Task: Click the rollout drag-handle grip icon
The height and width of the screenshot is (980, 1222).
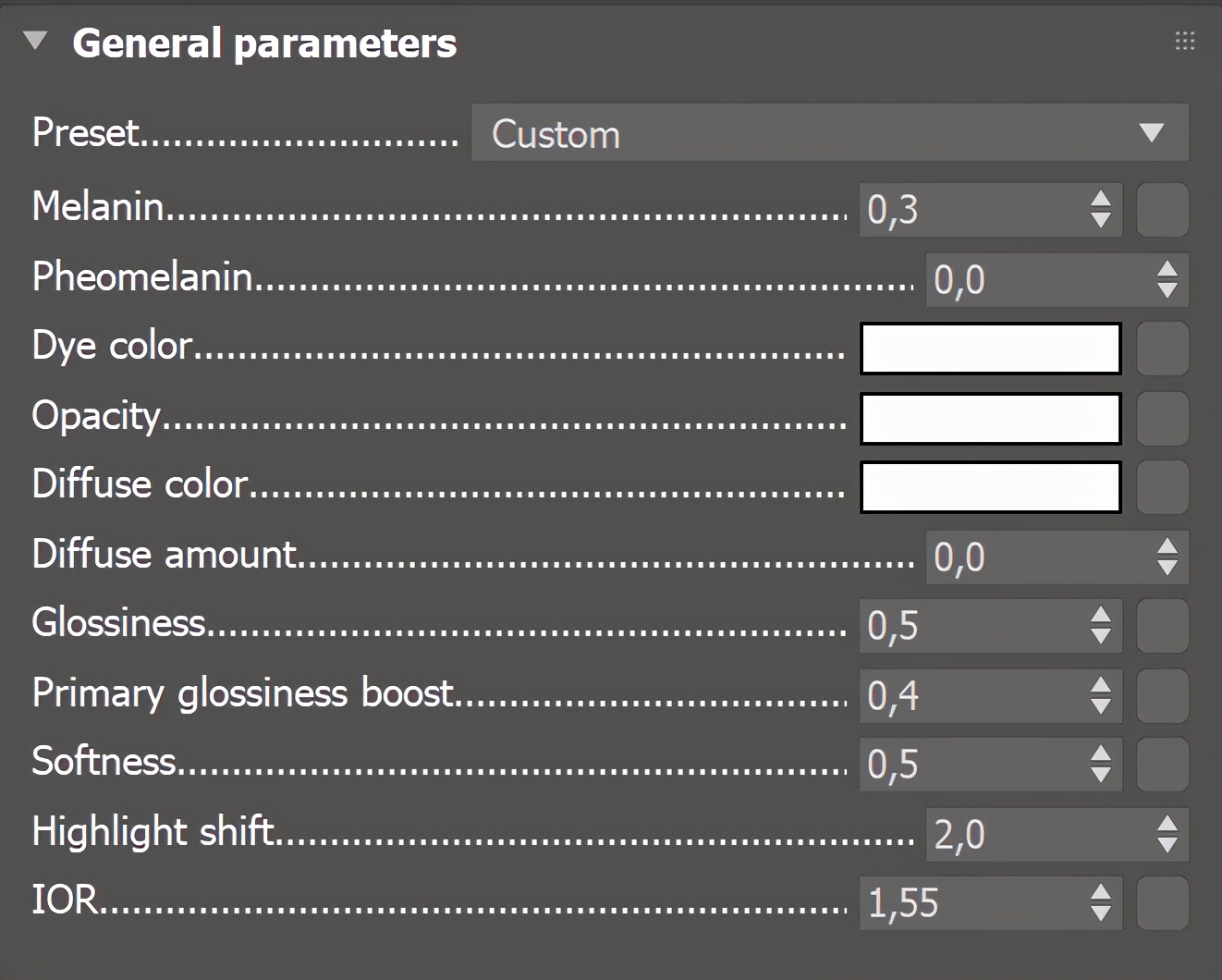Action: tap(1185, 42)
